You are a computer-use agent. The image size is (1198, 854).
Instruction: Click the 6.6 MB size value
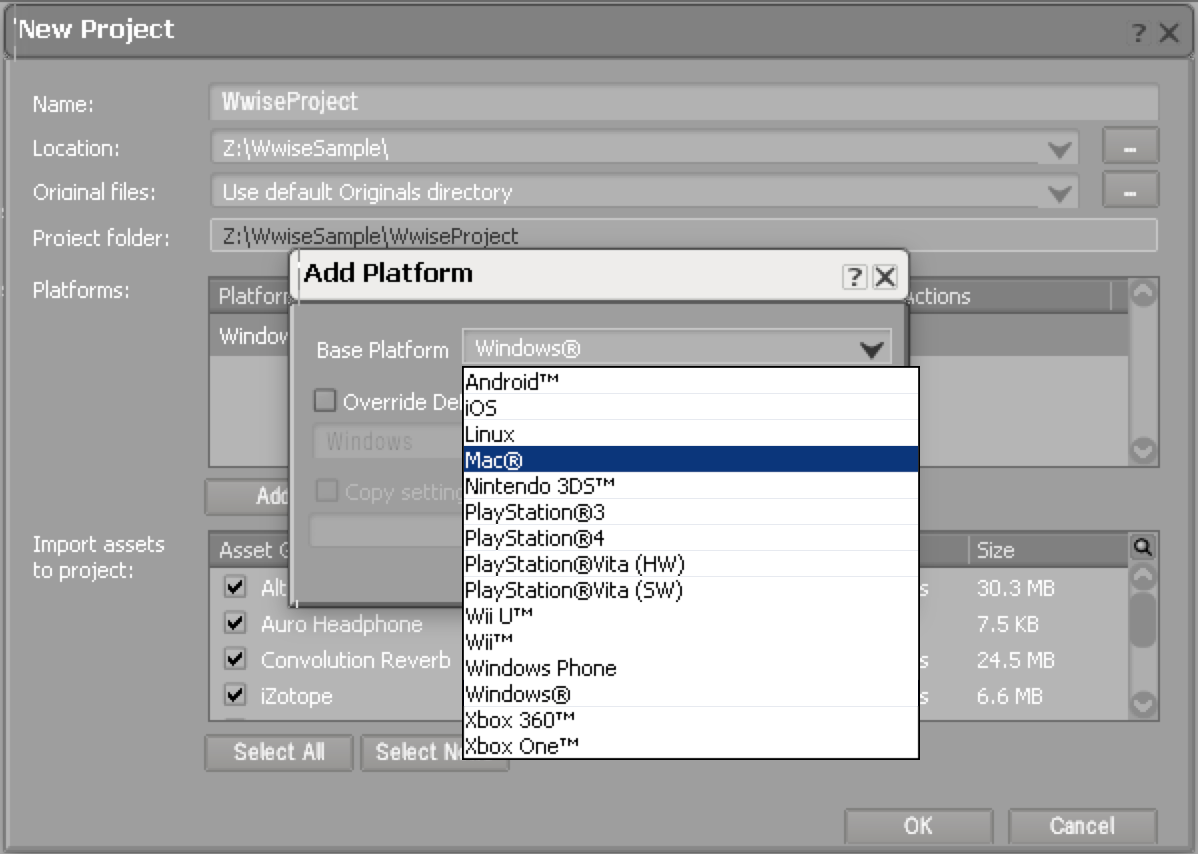coord(1009,696)
